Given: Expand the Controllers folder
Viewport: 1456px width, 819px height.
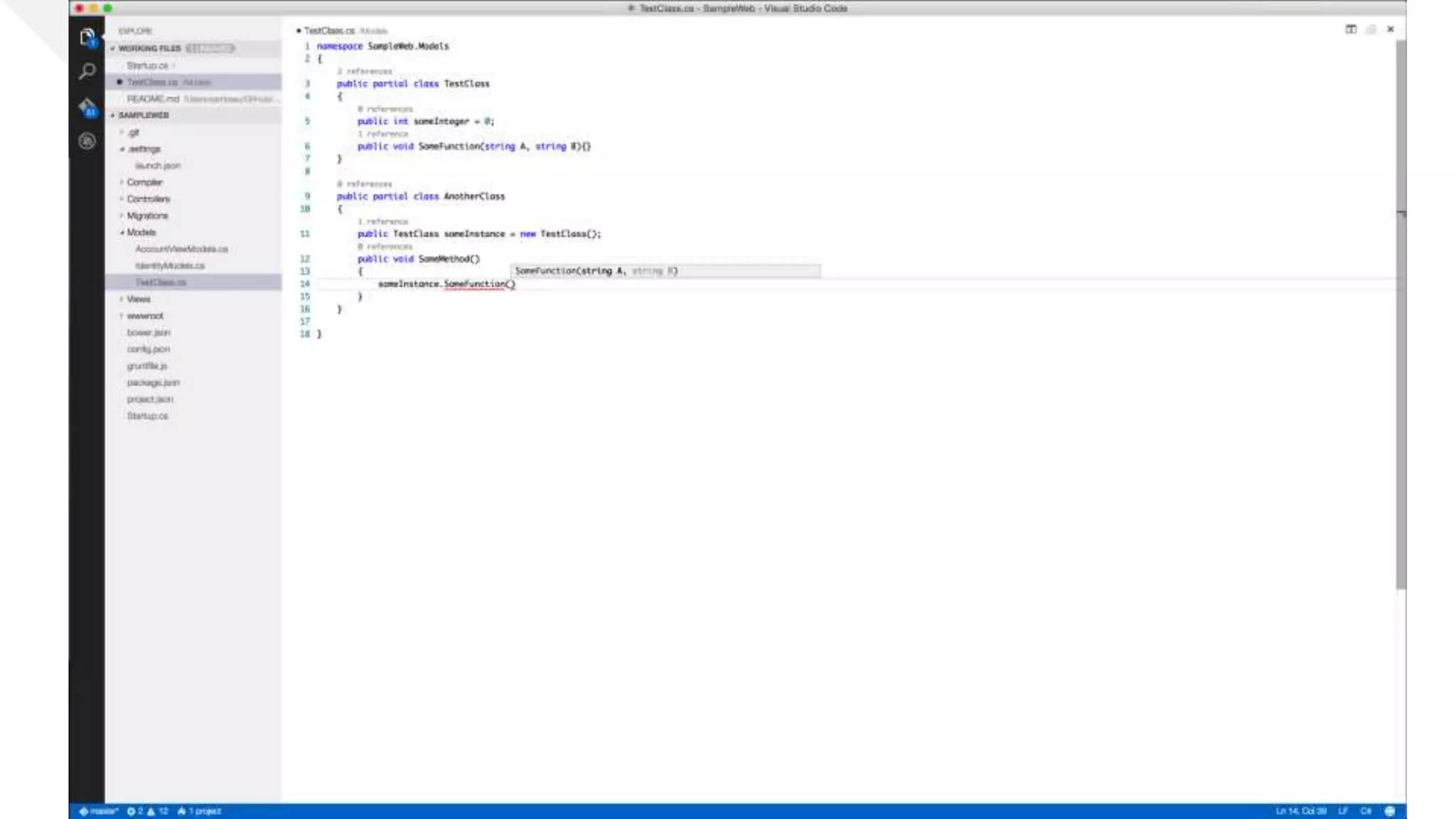Looking at the screenshot, I should pyautogui.click(x=148, y=199).
